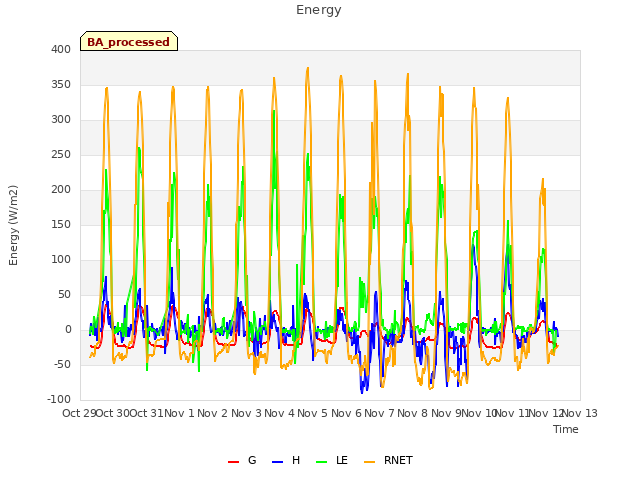The image size is (640, 480).
Task: Click the Nov 1 x-axis date label
Action: (180, 413)
